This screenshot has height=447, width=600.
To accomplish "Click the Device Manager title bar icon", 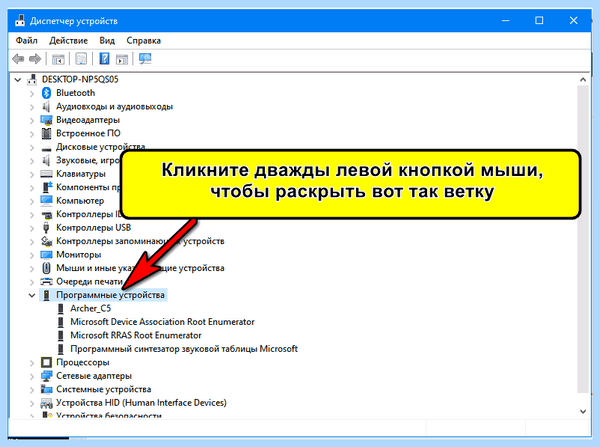I will coord(20,21).
